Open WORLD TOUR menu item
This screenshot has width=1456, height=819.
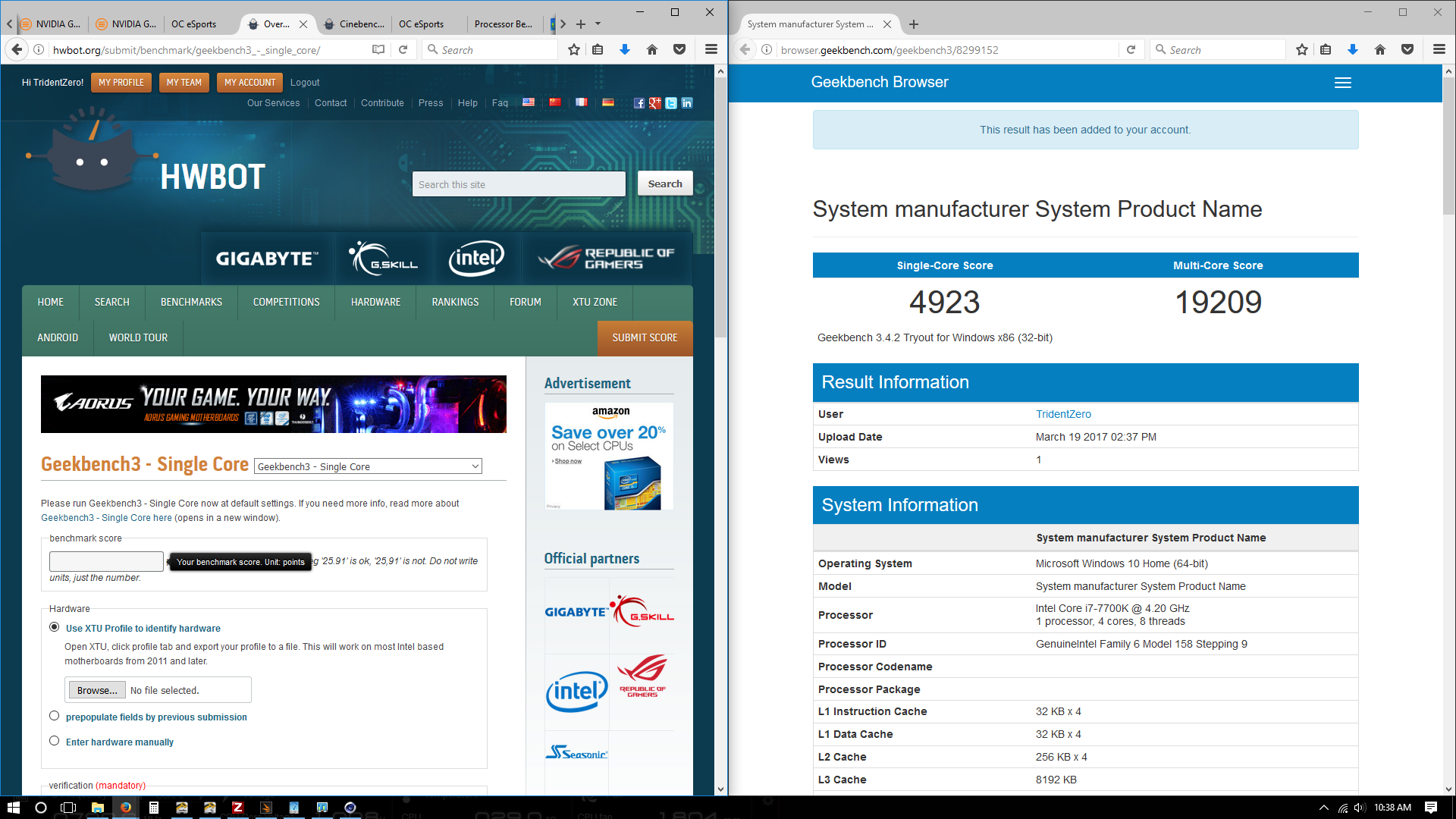(138, 337)
